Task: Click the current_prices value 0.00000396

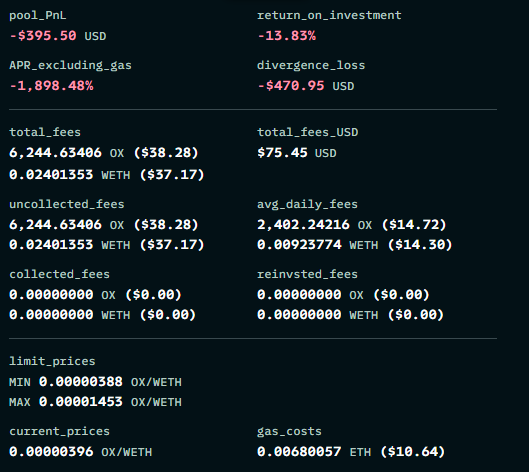Action: (51, 451)
